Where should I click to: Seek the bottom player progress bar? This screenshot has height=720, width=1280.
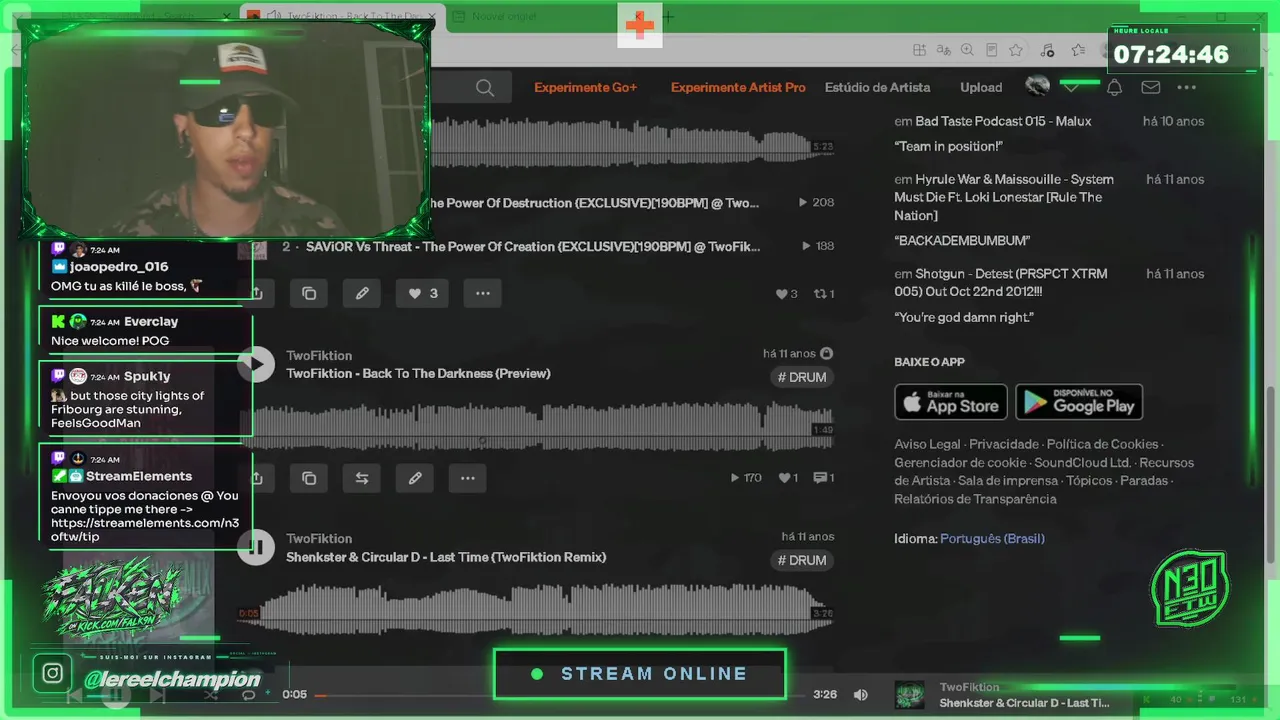(x=560, y=694)
